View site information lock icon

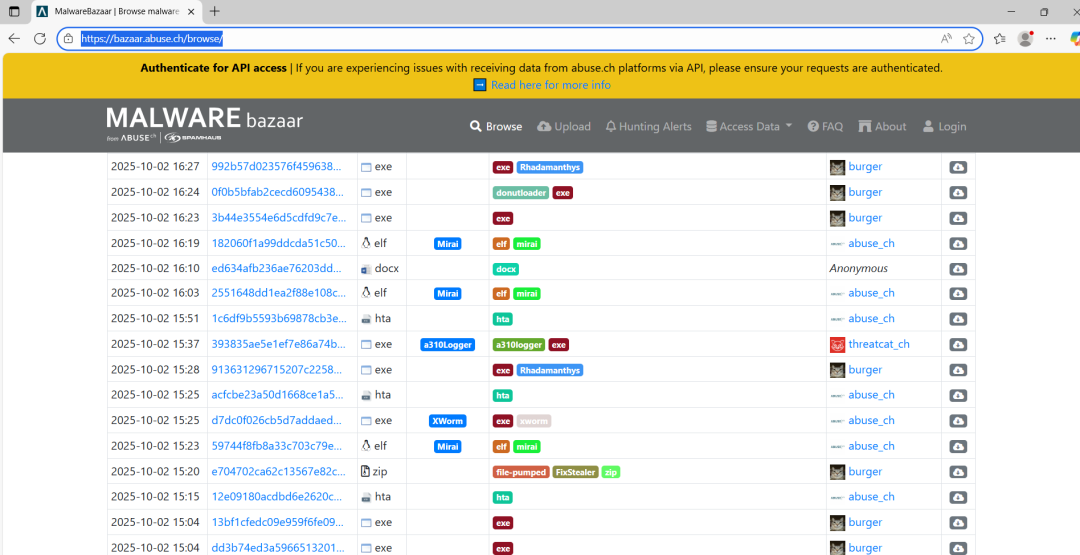tap(68, 39)
